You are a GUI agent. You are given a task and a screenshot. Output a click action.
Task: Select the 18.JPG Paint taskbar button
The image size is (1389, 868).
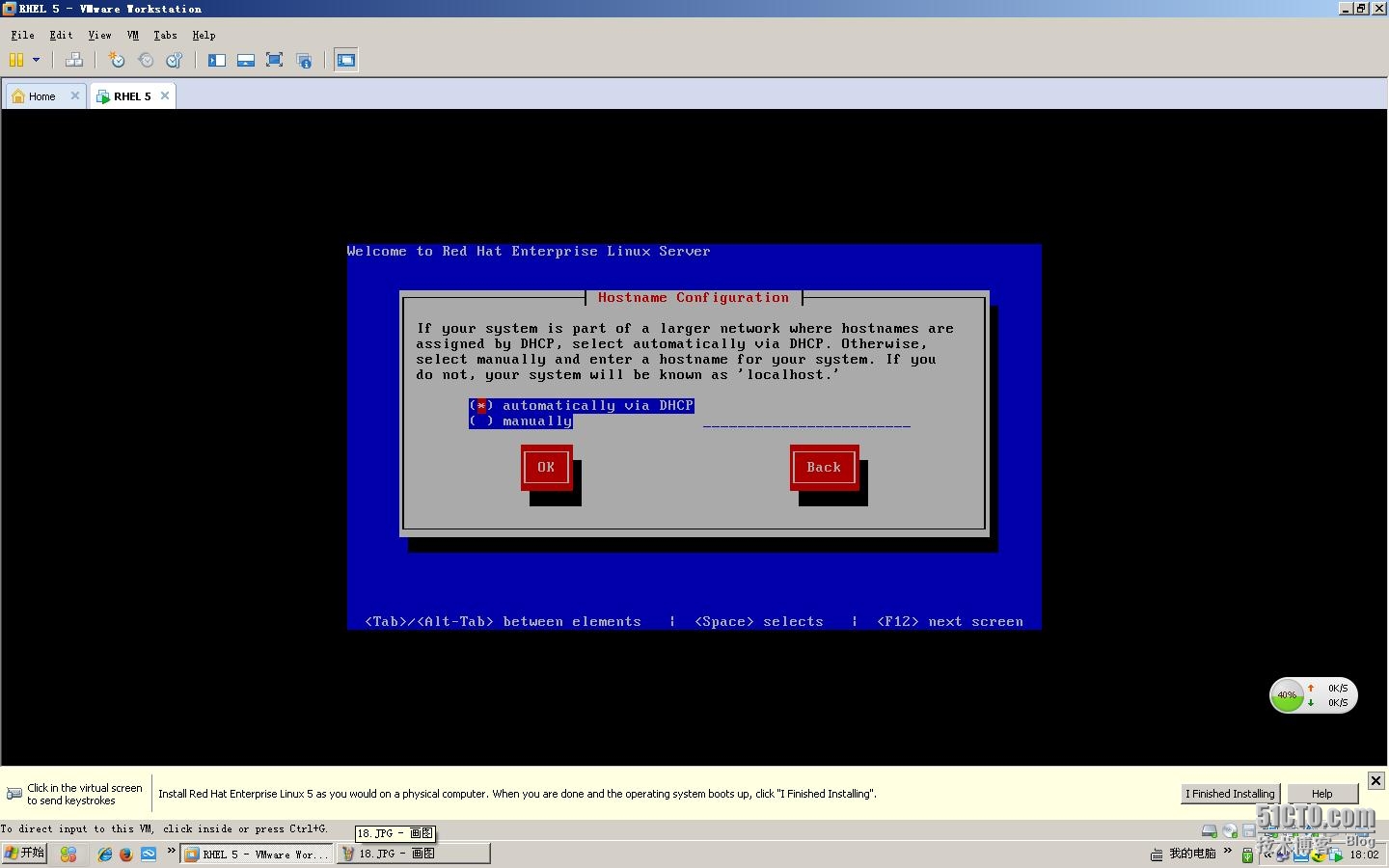(x=413, y=854)
